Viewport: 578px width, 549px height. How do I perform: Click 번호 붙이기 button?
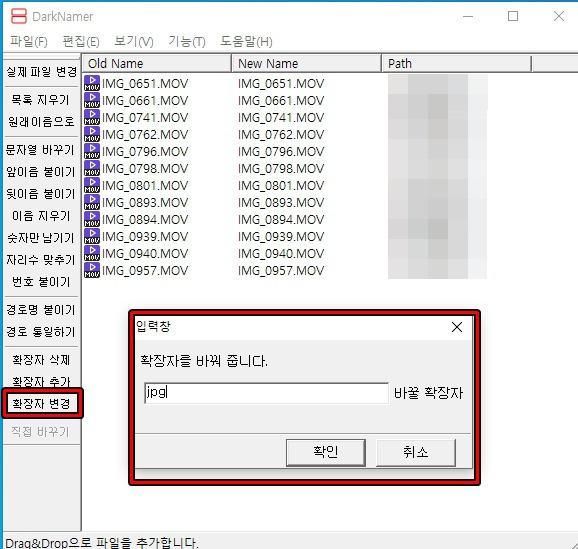pyautogui.click(x=41, y=282)
